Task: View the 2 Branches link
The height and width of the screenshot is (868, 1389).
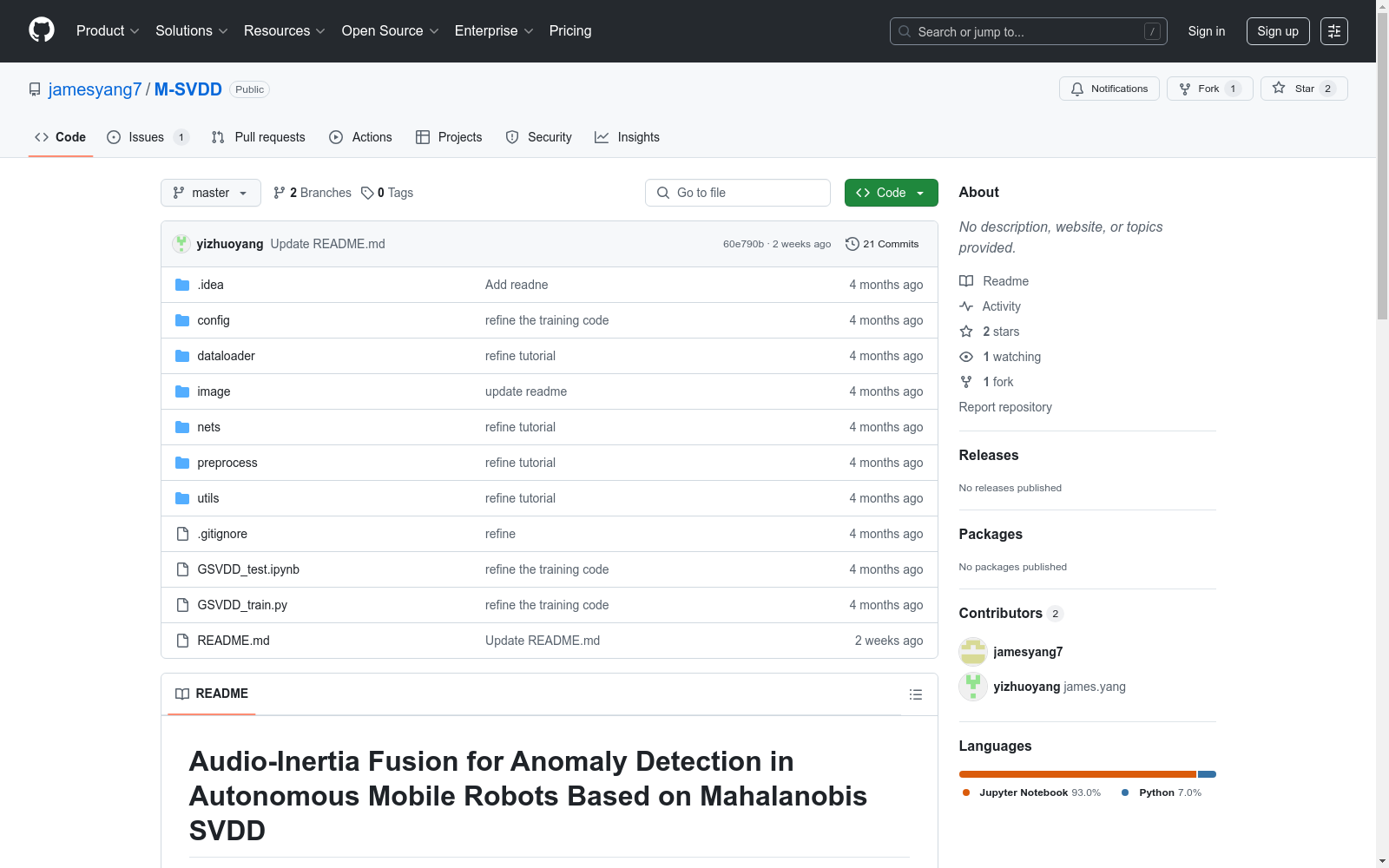Action: pos(313,193)
